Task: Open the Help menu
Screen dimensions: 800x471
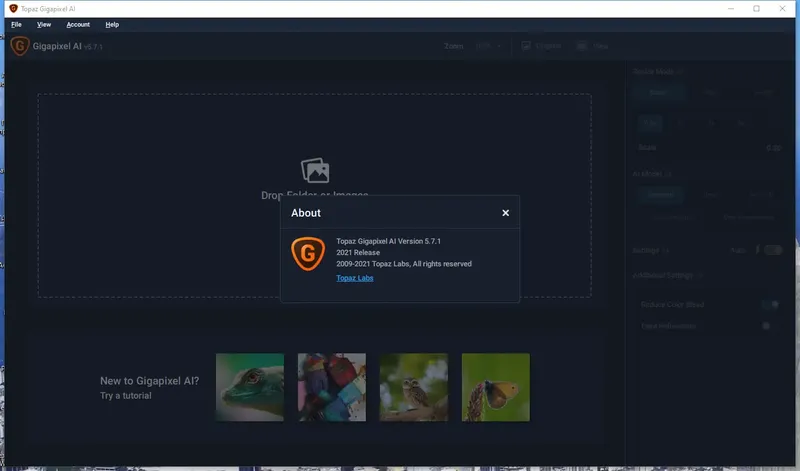Action: tap(112, 24)
